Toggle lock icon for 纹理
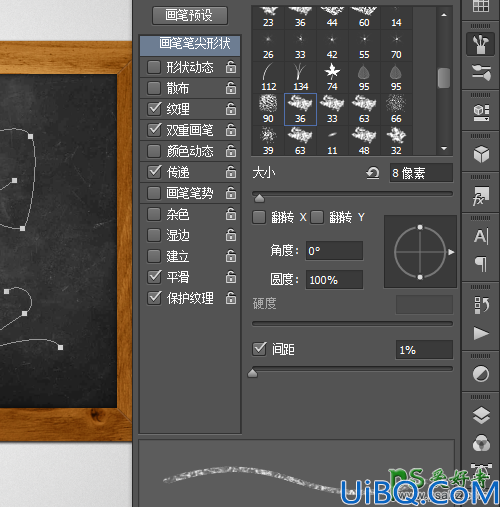The image size is (500, 507). (x=231, y=109)
